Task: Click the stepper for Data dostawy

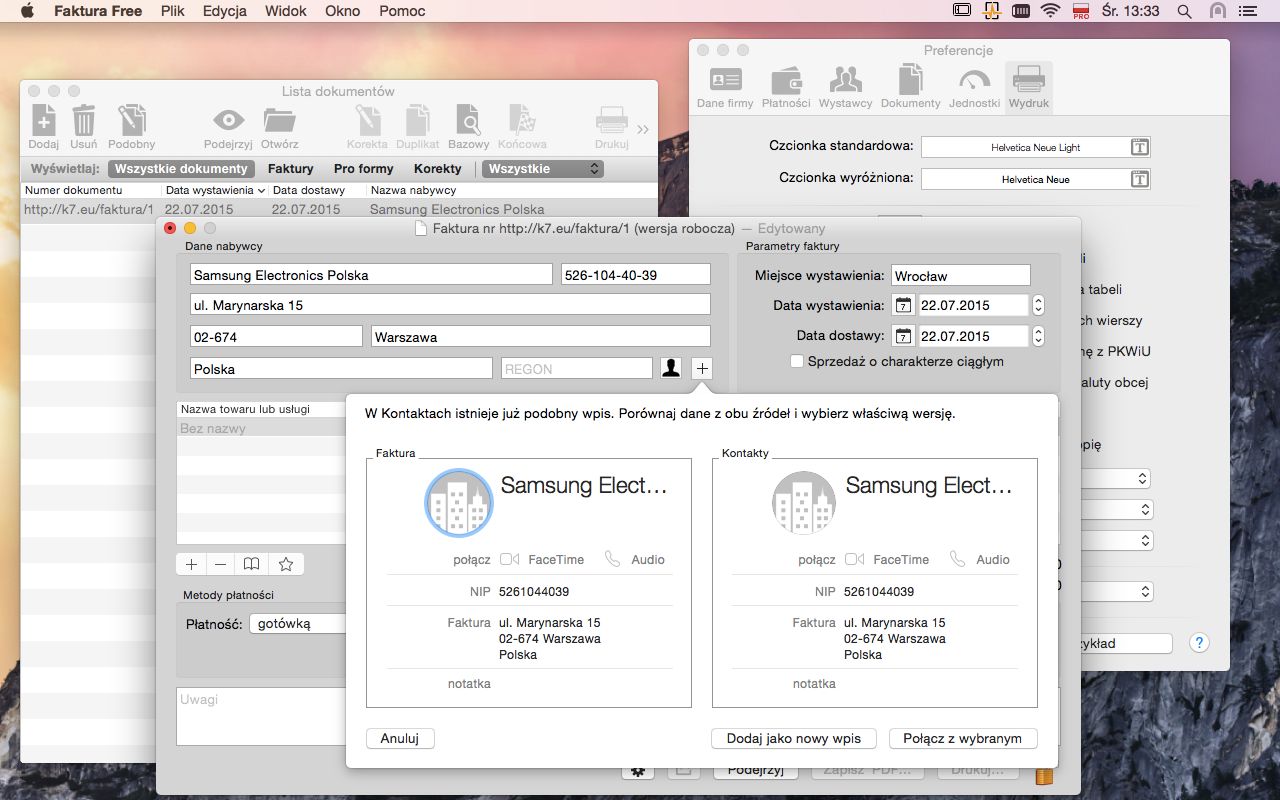Action: 1038,336
